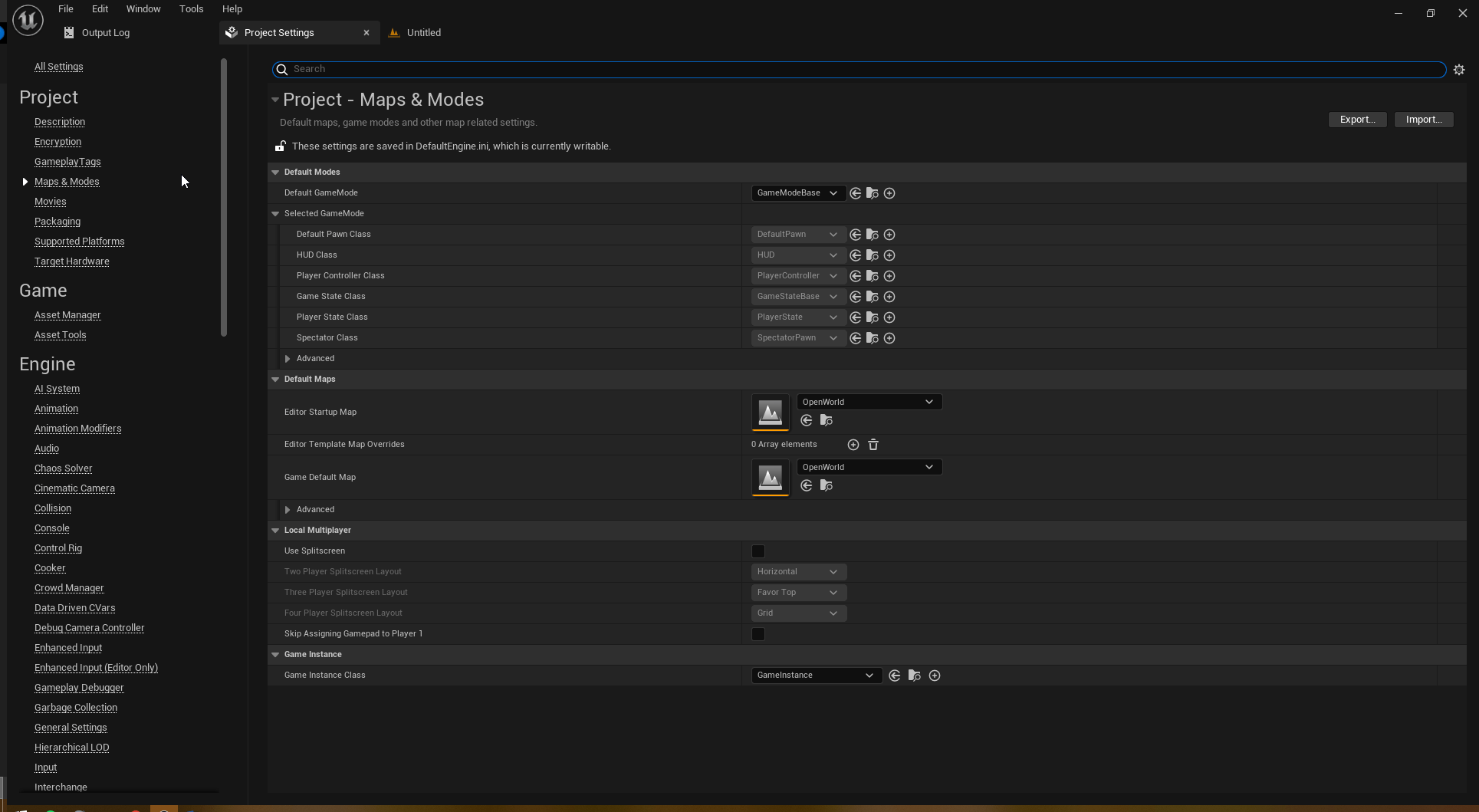
Task: Open Enhanced Input engine settings
Action: tap(68, 648)
